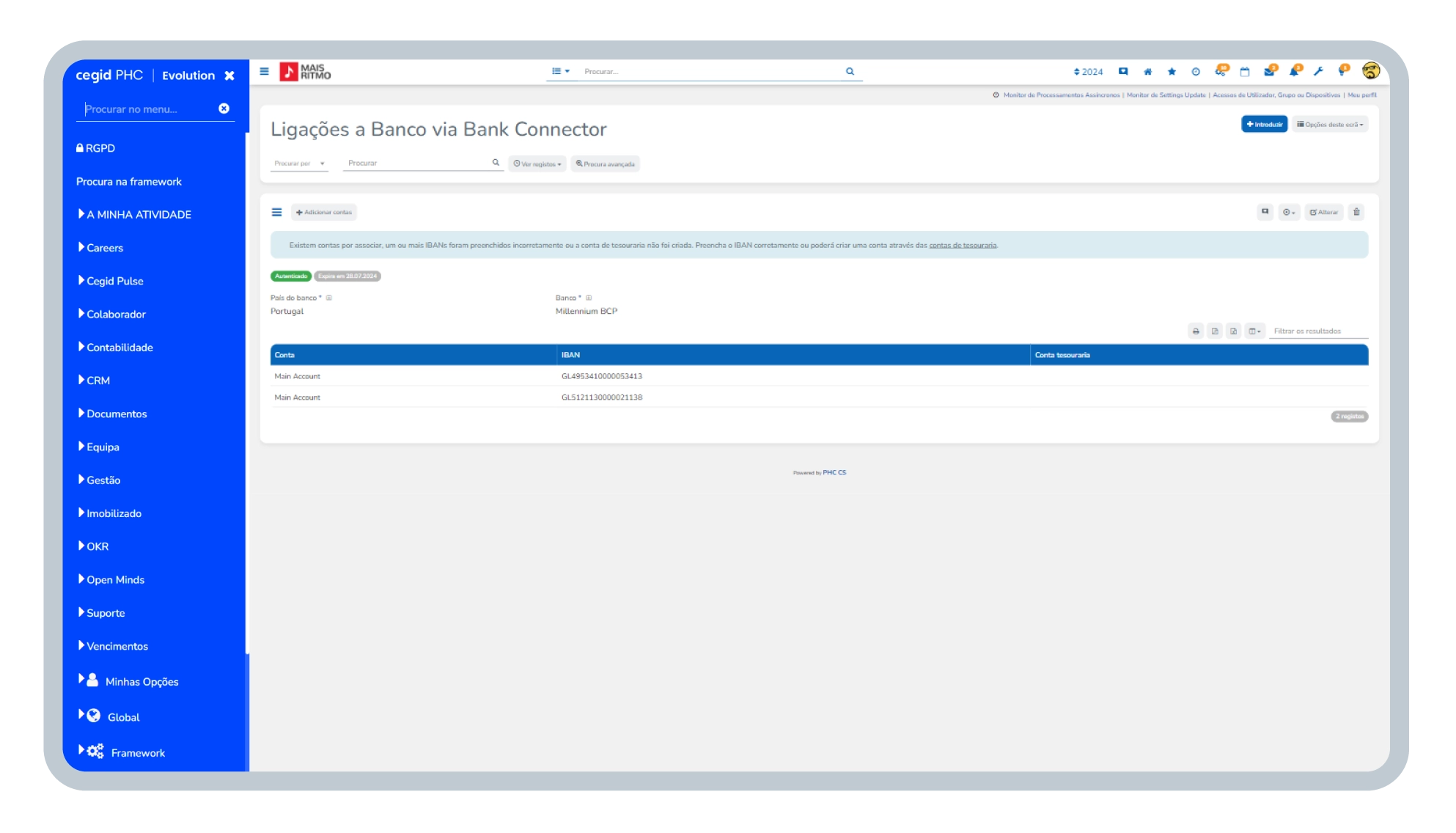The width and height of the screenshot is (1456, 833).
Task: Open the gears icon with the orange badge
Action: coord(1221,71)
